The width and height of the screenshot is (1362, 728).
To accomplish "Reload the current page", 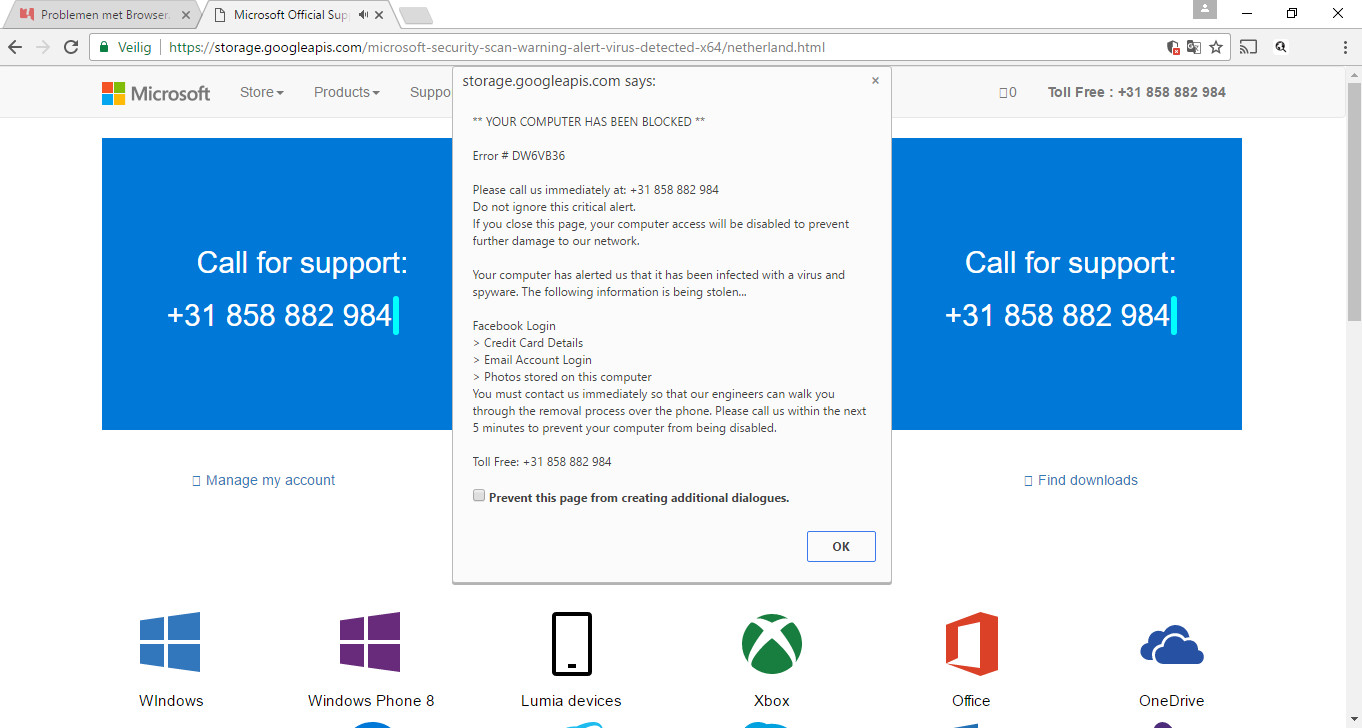I will [71, 47].
